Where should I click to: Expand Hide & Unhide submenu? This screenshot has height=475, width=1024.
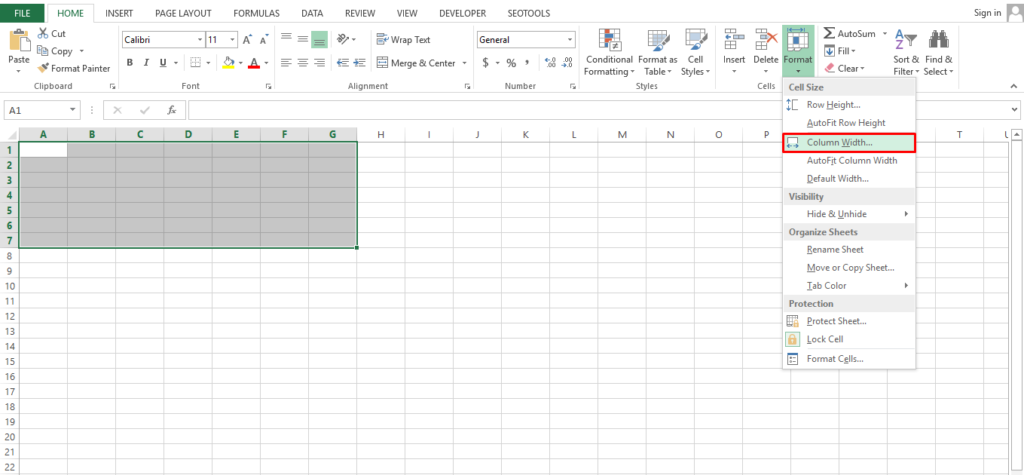(x=849, y=214)
